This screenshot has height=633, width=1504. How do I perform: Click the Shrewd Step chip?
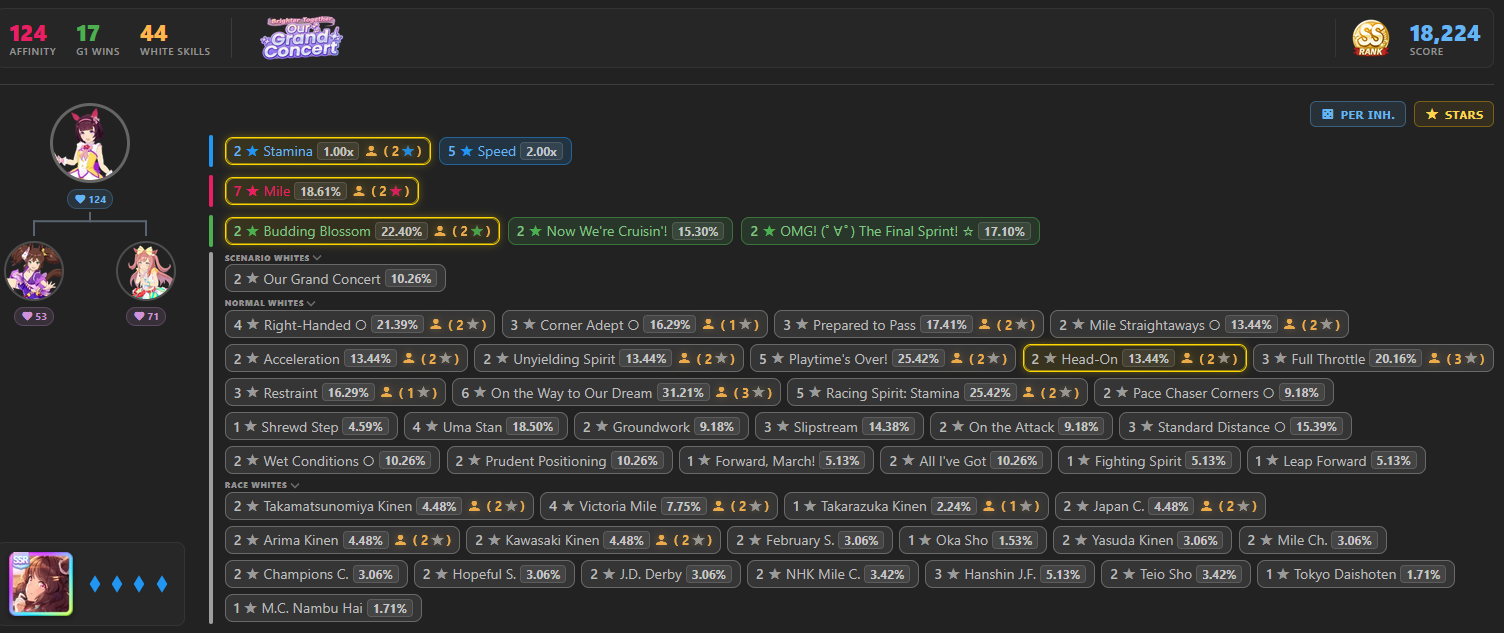pyautogui.click(x=311, y=427)
